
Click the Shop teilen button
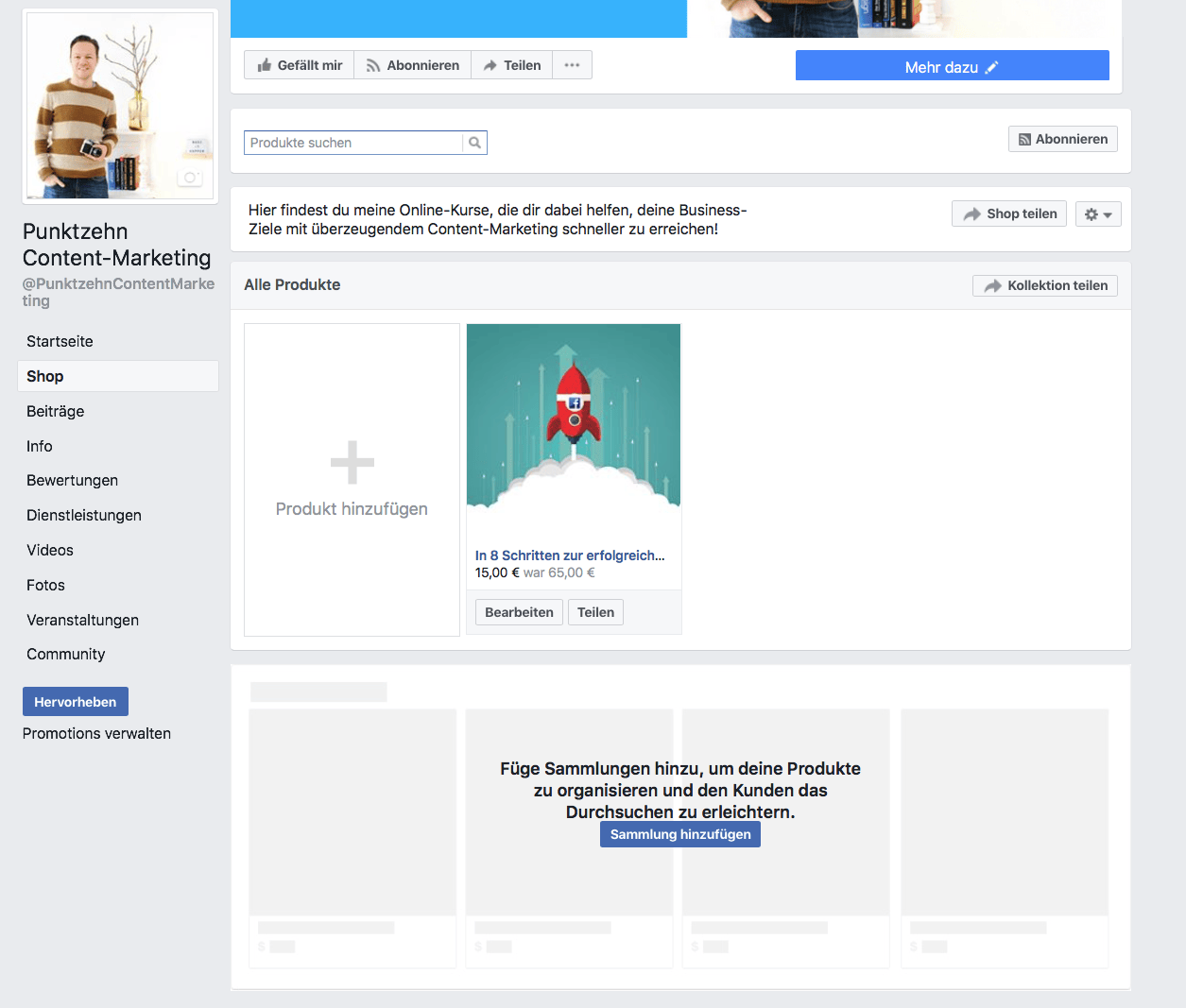pyautogui.click(x=1009, y=214)
